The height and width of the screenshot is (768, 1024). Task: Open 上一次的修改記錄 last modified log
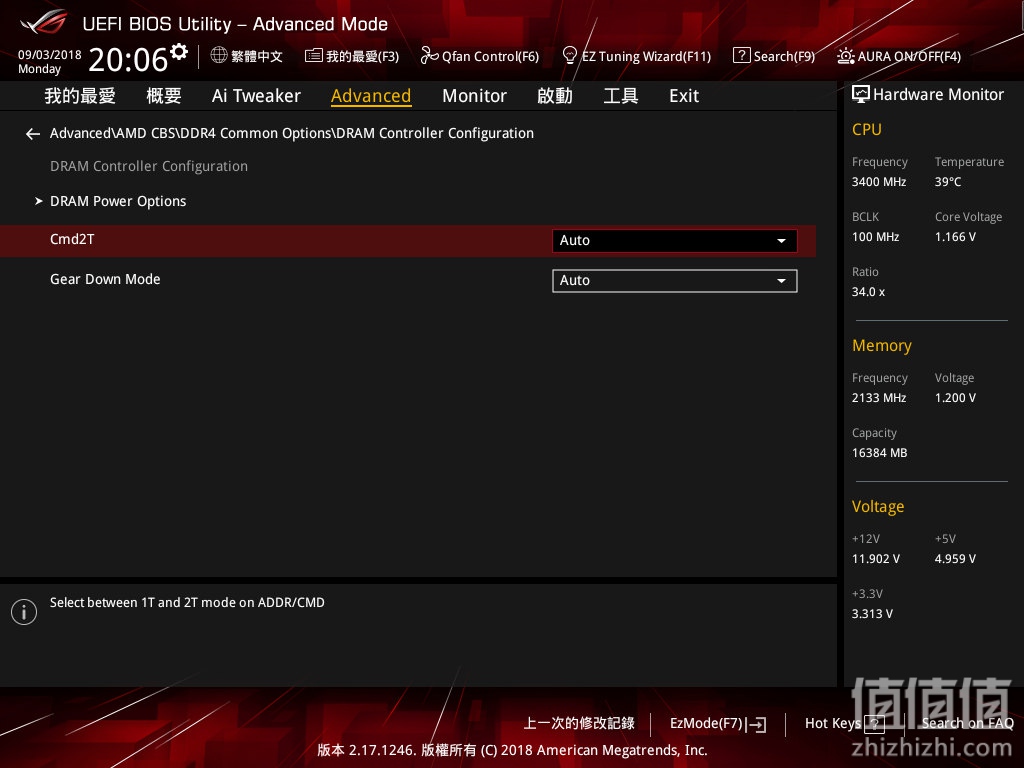coord(579,723)
